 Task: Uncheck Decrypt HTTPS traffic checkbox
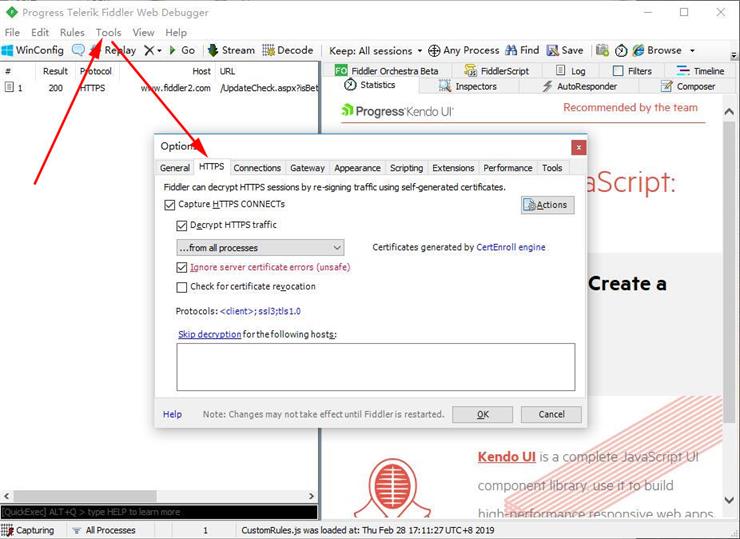[x=182, y=226]
